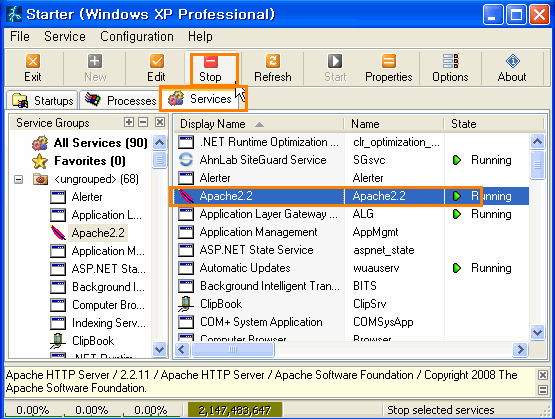
Task: Click the down arrow of services list scrollbar
Action: coord(537,332)
